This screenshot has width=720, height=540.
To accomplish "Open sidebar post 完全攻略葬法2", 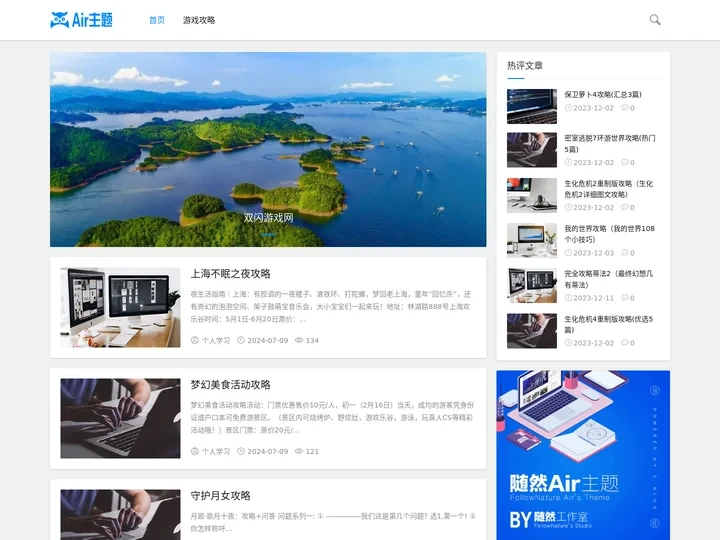I will tap(608, 279).
